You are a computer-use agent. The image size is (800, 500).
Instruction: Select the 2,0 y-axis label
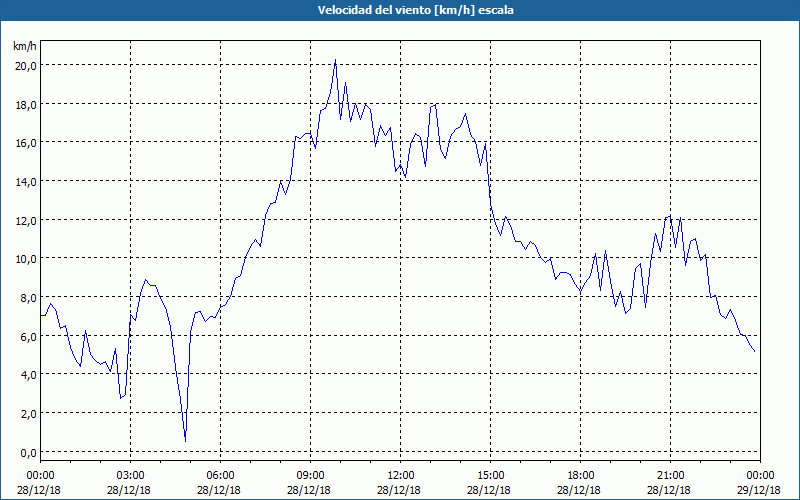28,413
